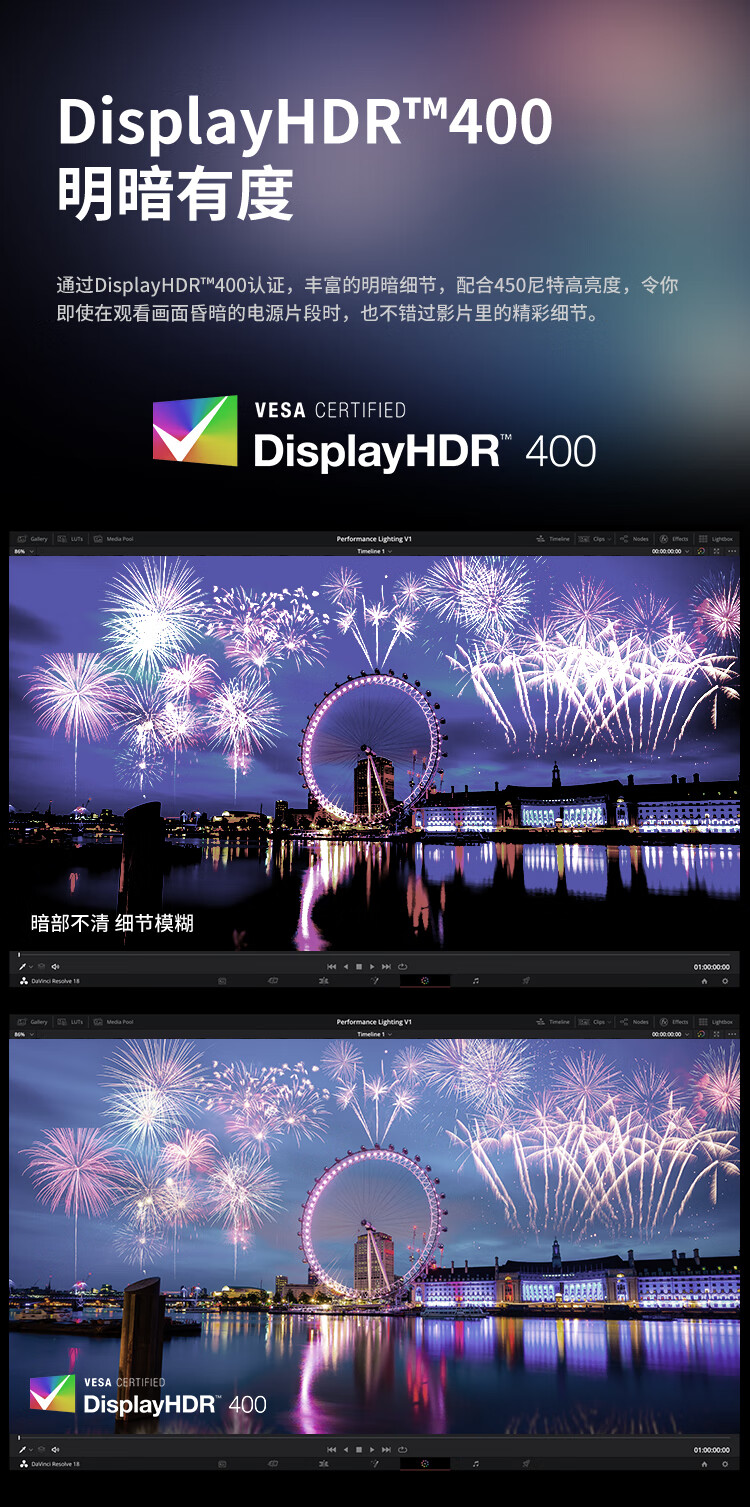Open Lightbox in the lower HDR Resolve window
750x1507 pixels.
pyautogui.click(x=715, y=1022)
